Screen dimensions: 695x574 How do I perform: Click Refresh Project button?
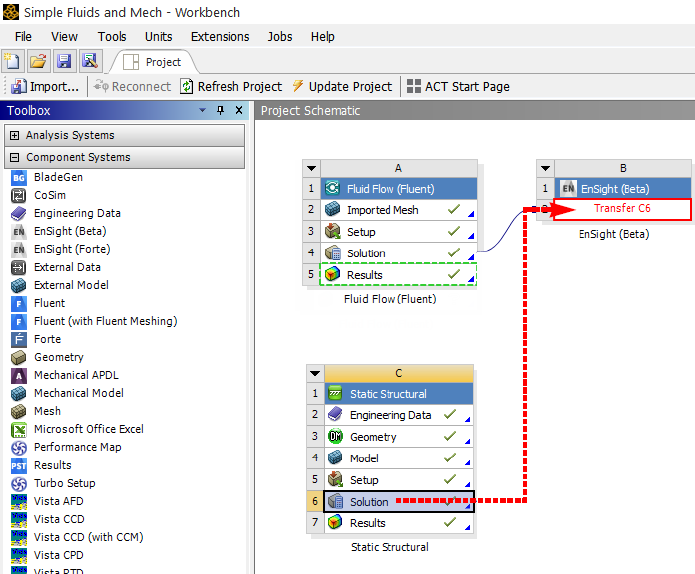(231, 86)
